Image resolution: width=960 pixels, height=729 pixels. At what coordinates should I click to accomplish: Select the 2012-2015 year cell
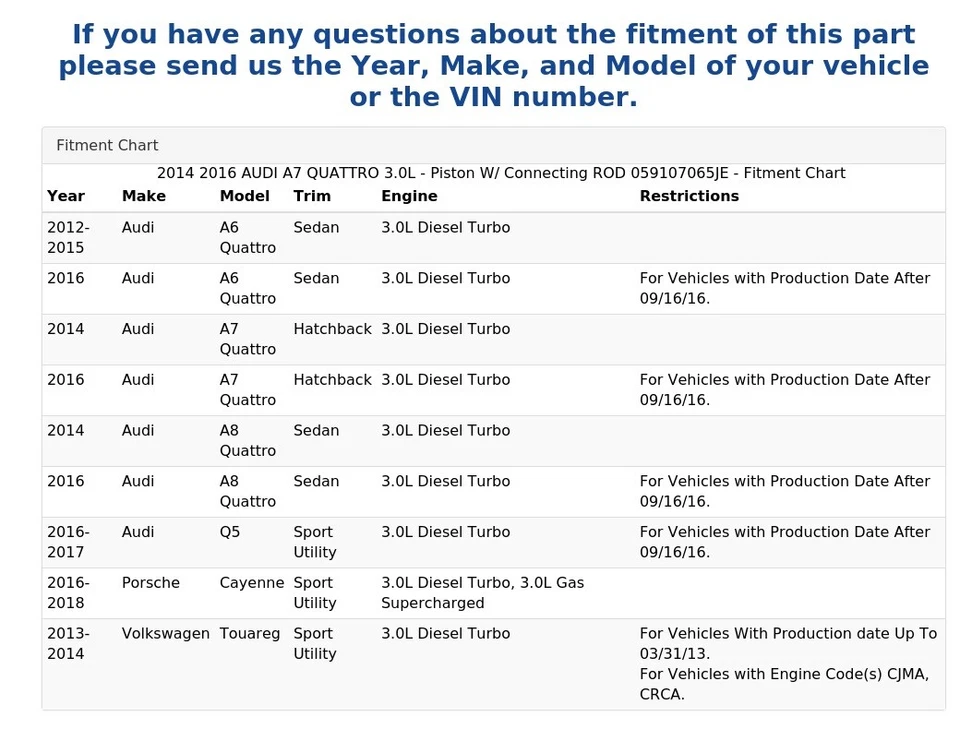click(68, 237)
